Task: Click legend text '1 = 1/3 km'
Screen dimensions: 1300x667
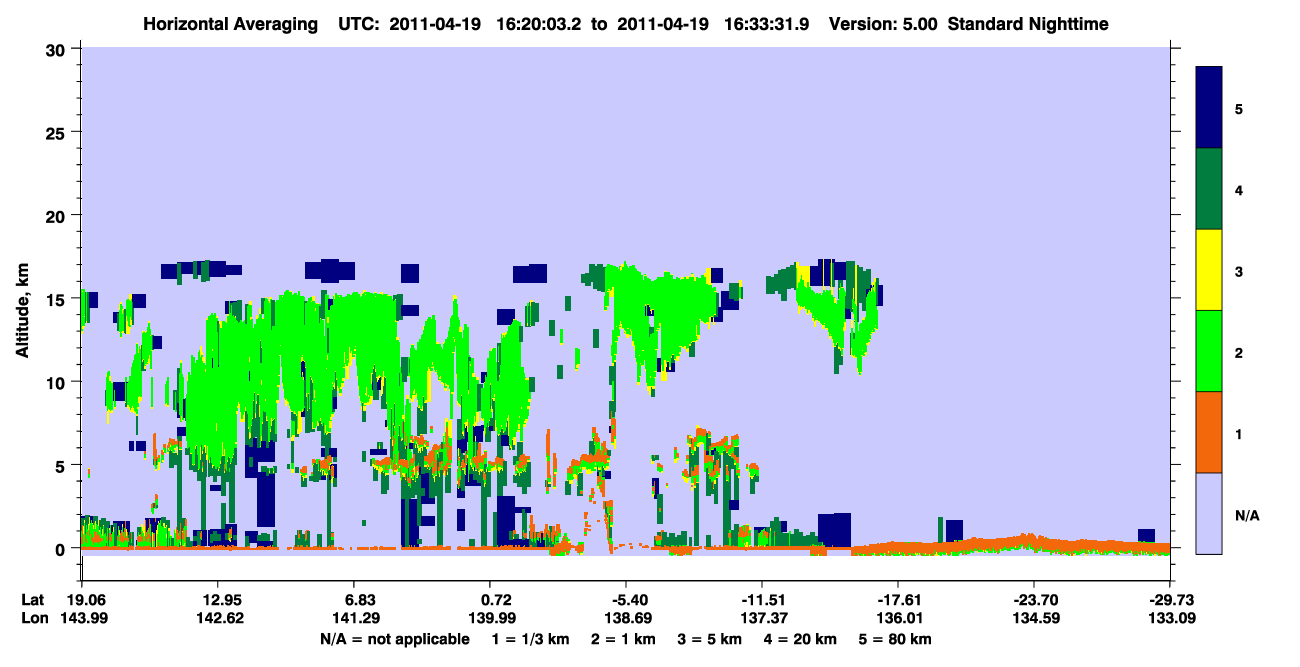Action: (529, 639)
